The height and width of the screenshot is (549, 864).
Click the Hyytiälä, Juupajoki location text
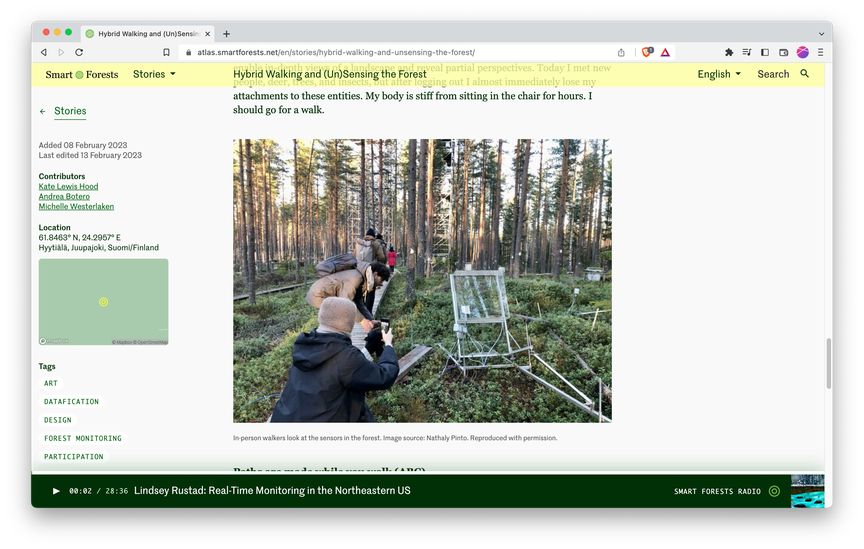[x=99, y=247]
